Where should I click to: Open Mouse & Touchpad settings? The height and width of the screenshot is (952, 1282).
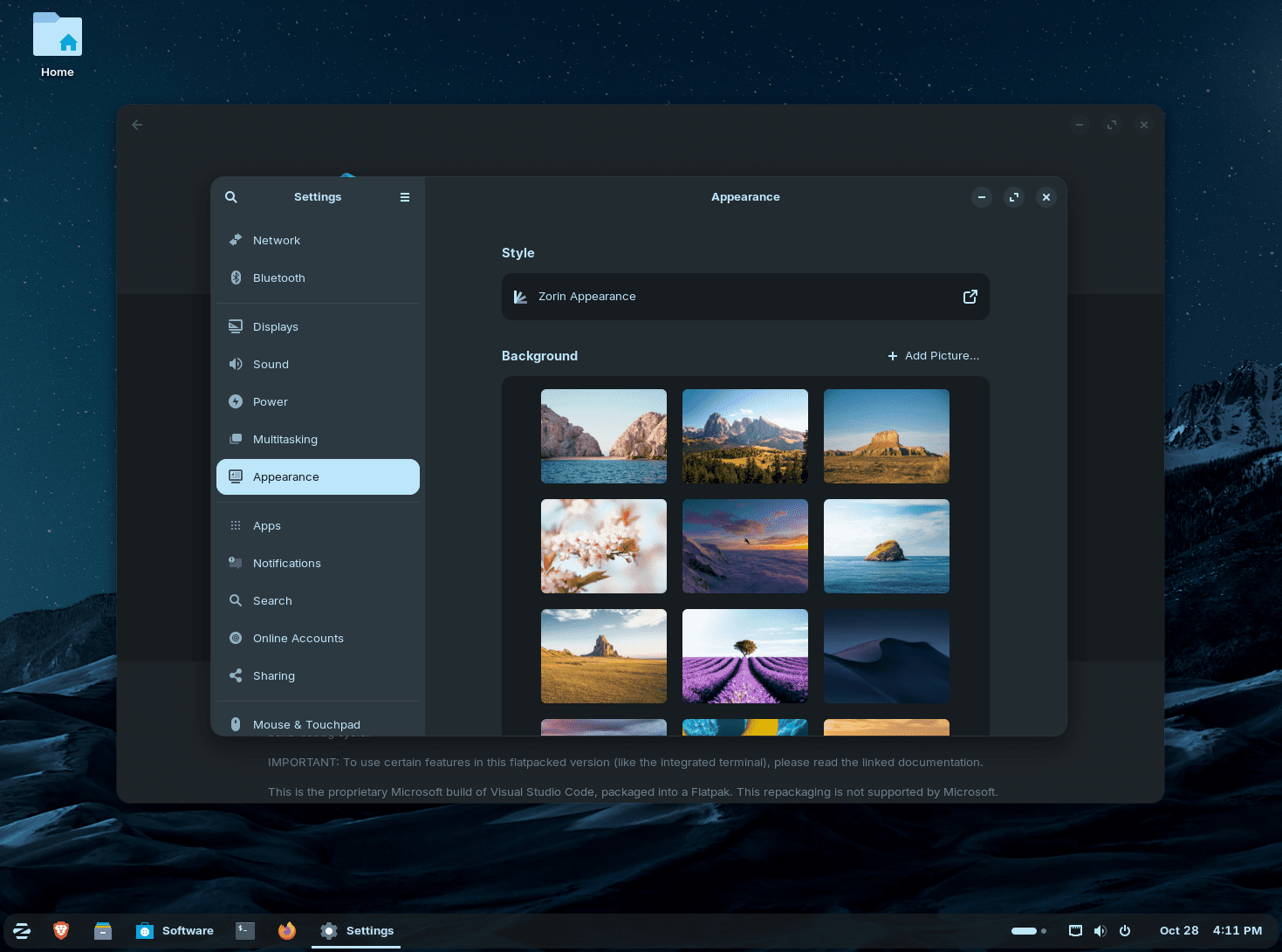306,724
